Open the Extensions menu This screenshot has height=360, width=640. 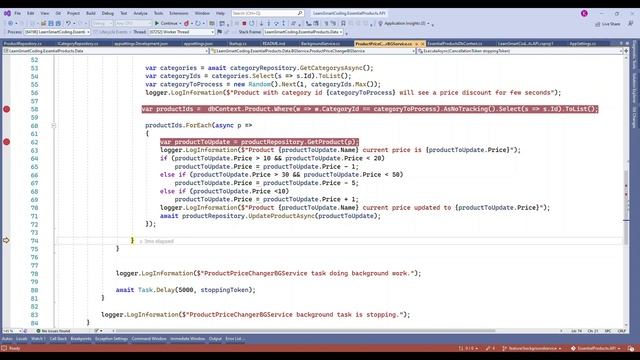(x=178, y=13)
